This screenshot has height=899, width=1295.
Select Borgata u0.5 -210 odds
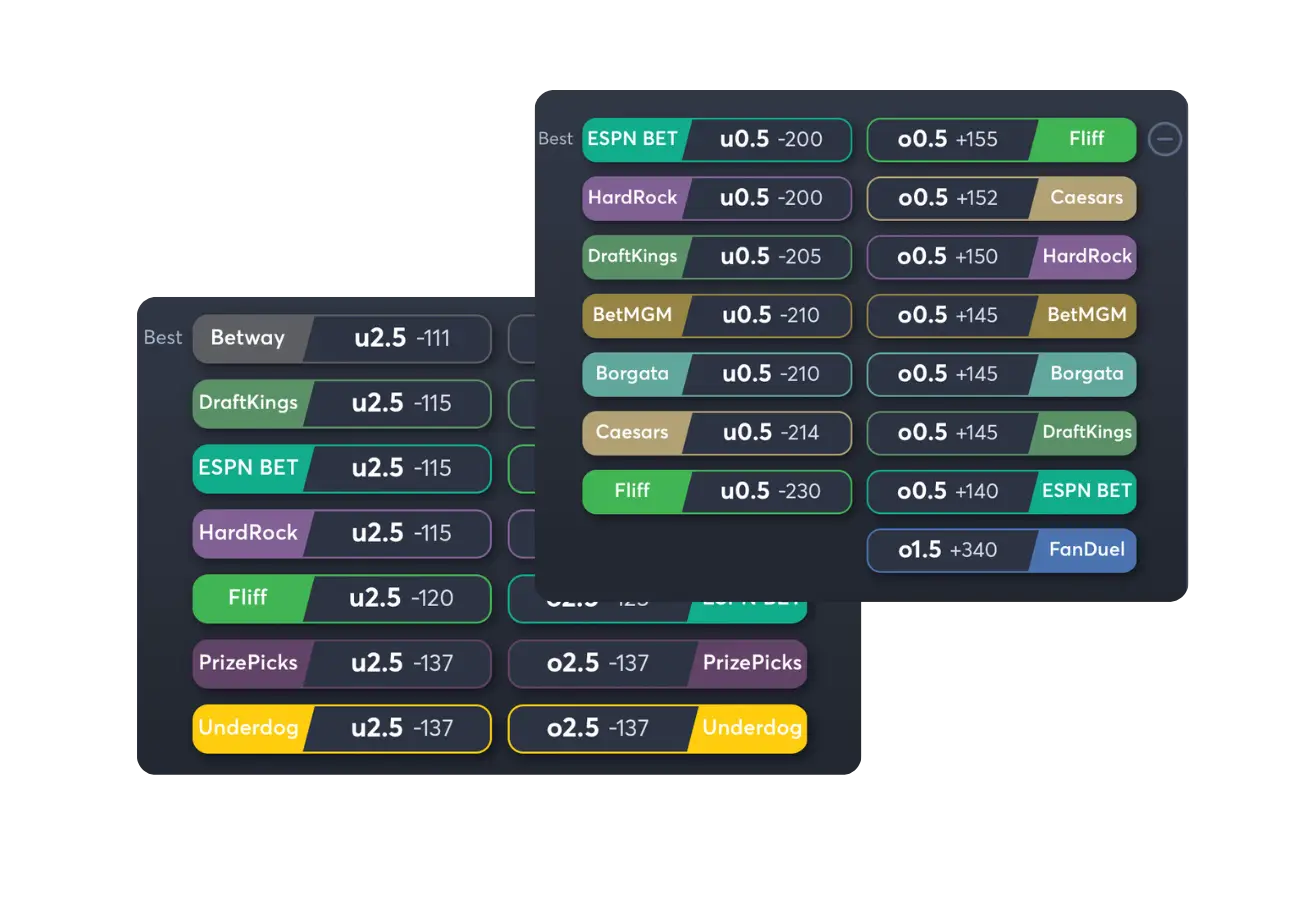[x=717, y=374]
